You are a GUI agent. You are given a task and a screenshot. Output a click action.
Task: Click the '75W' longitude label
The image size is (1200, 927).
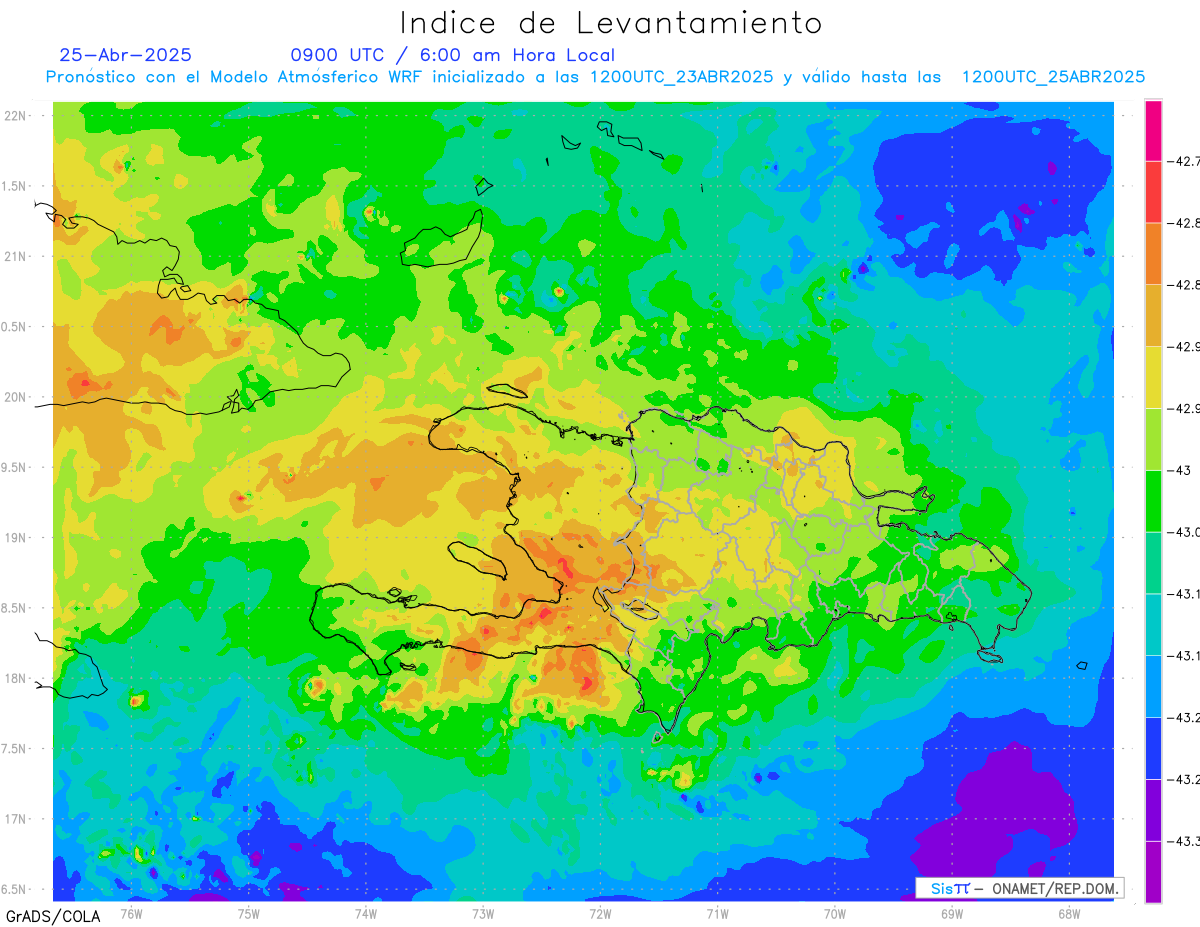coord(248,913)
